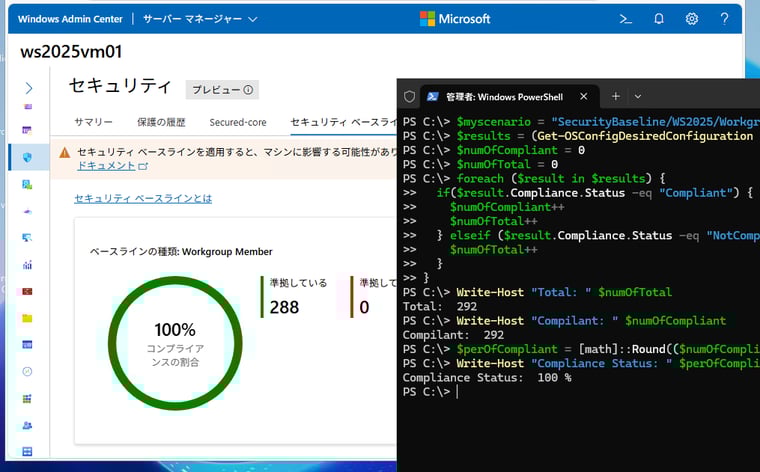This screenshot has height=472, width=760.
Task: Click the 'Compilant: 292' output line
Action: point(453,335)
